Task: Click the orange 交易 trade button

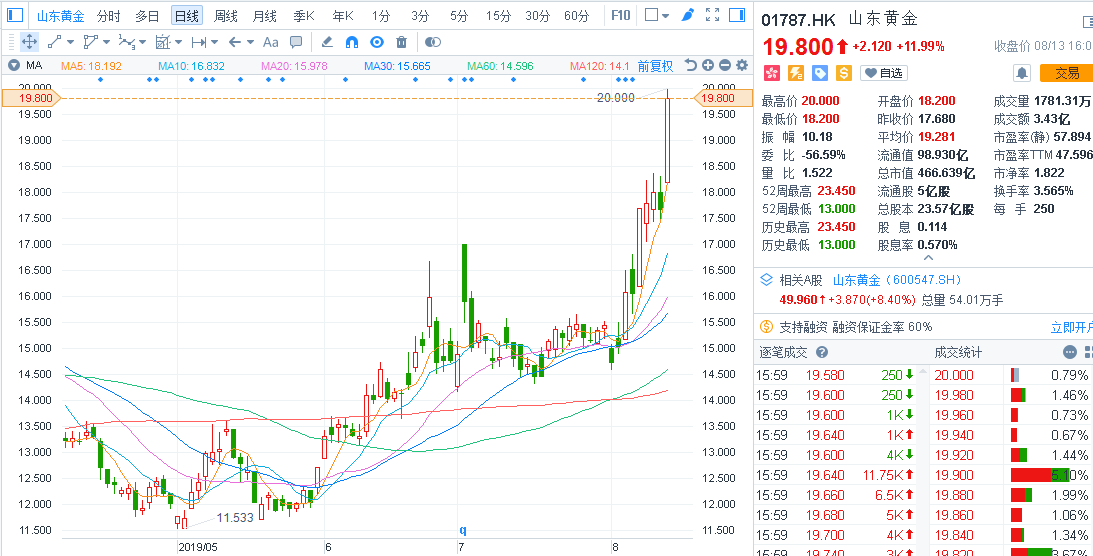Action: tap(1066, 72)
